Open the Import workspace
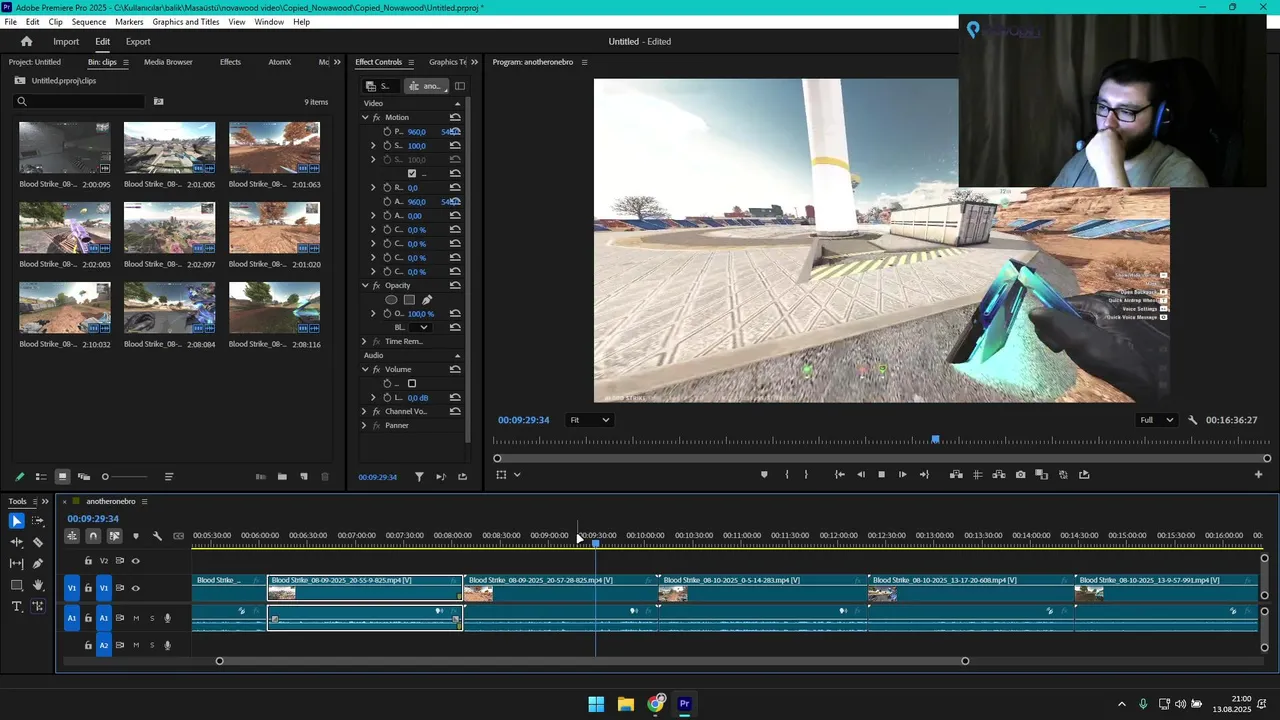 pos(66,42)
